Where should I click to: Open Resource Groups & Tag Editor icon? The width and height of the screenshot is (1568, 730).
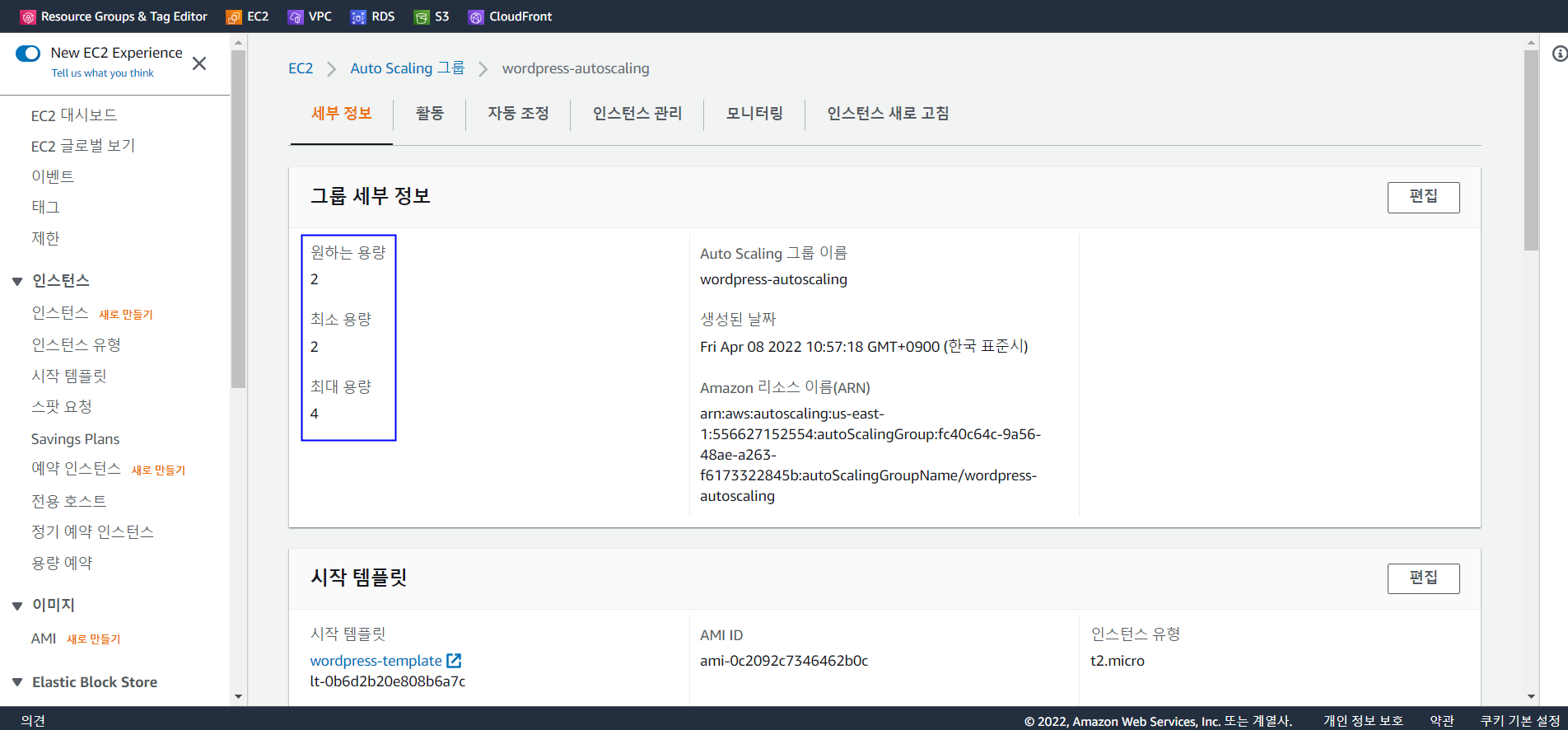click(x=28, y=16)
